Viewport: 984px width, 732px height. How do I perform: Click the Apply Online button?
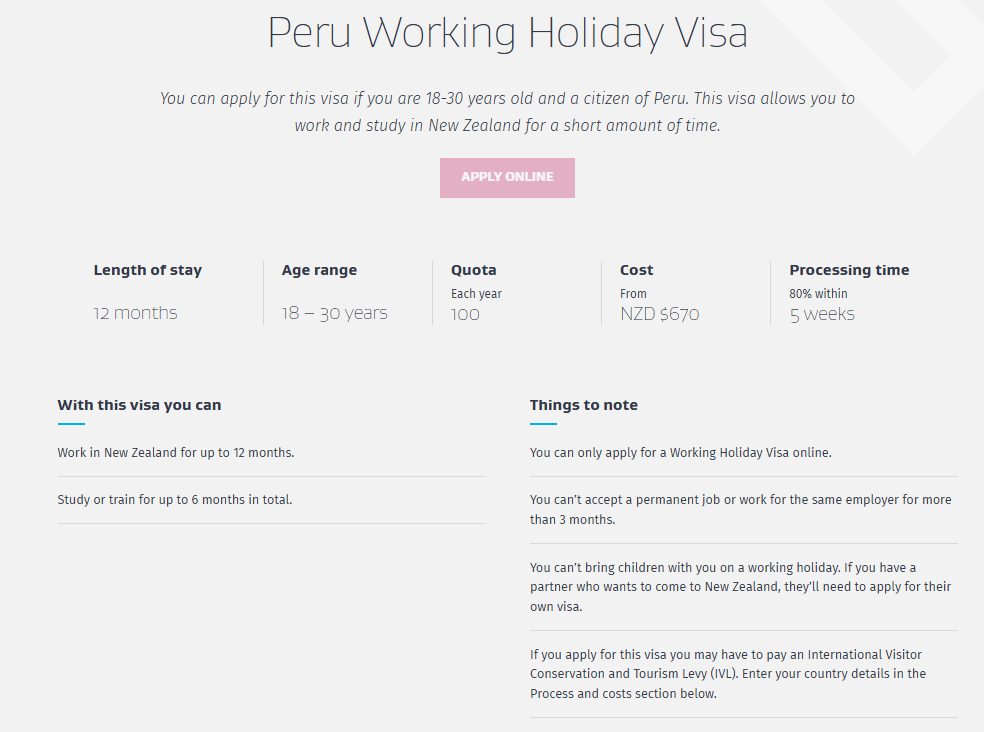click(x=507, y=177)
